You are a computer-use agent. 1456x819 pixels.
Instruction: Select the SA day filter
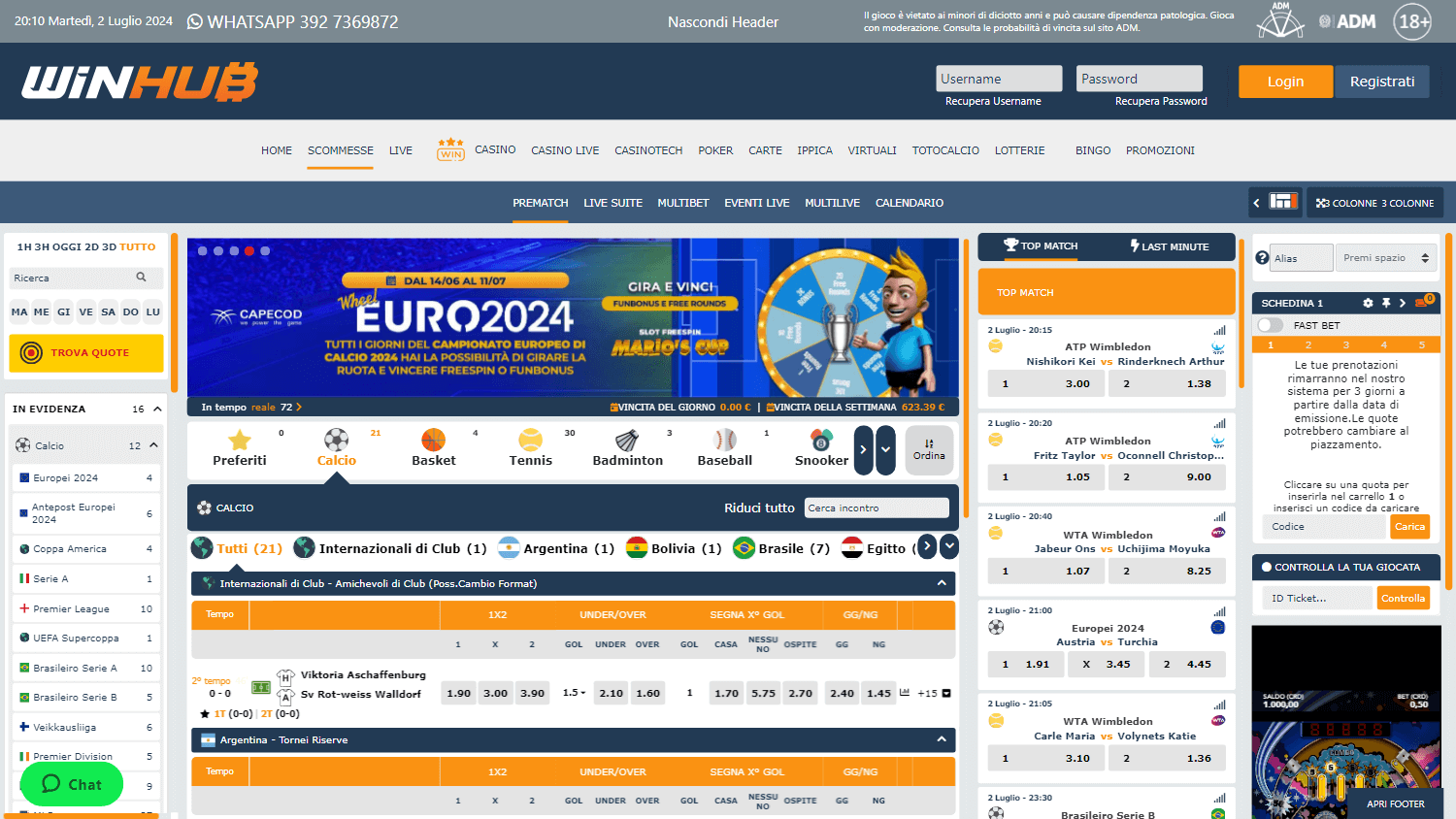109,312
